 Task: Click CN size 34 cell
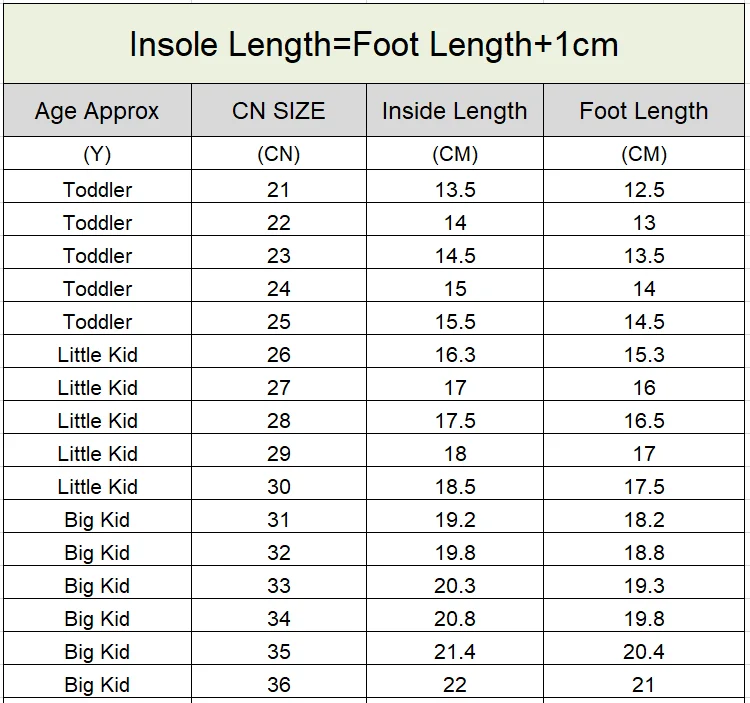279,619
